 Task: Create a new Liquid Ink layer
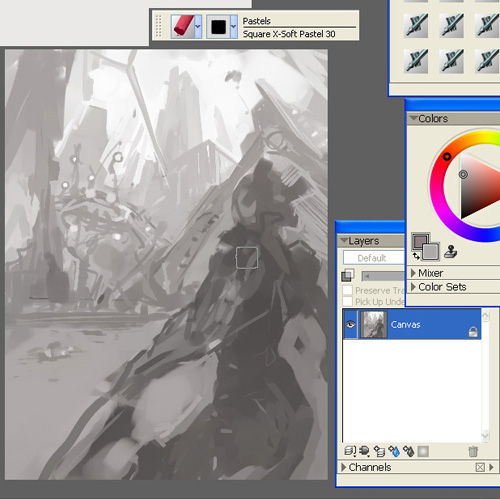(408, 451)
